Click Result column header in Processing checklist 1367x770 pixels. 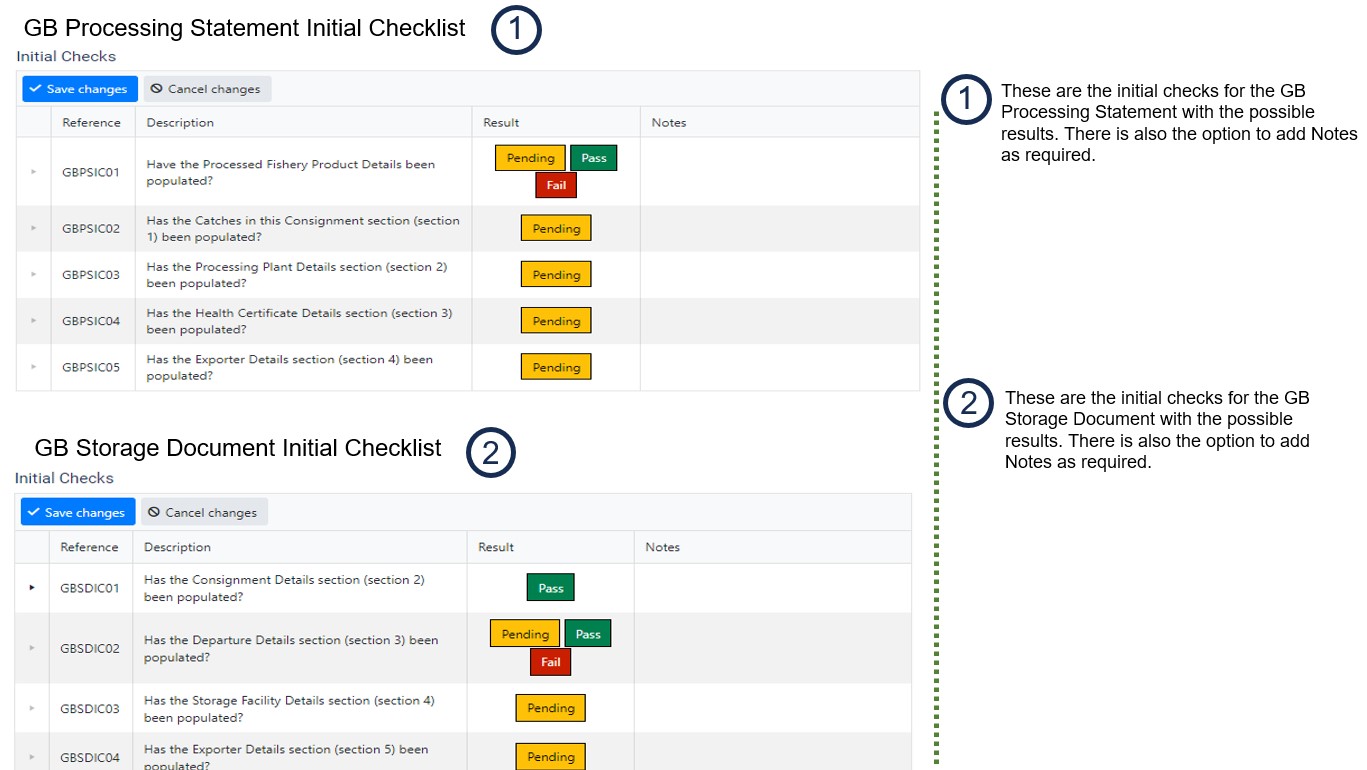[x=501, y=123]
